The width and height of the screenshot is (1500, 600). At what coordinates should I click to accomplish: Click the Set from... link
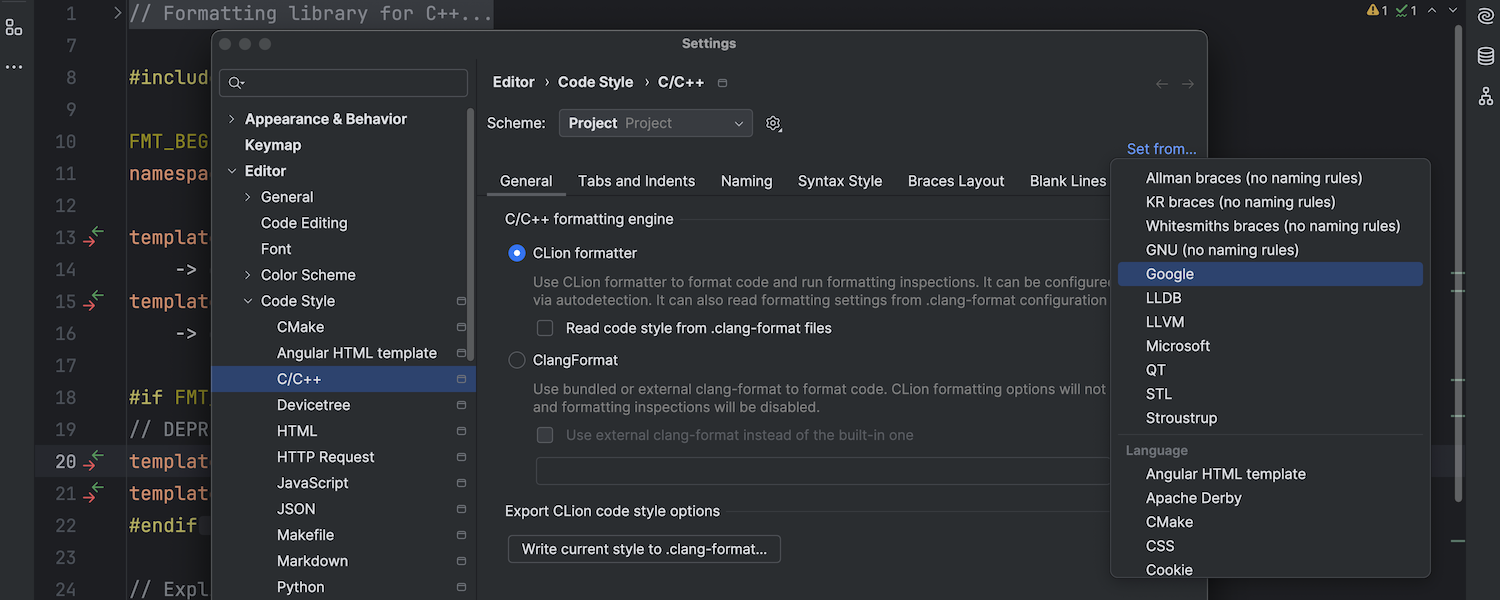pos(1161,149)
